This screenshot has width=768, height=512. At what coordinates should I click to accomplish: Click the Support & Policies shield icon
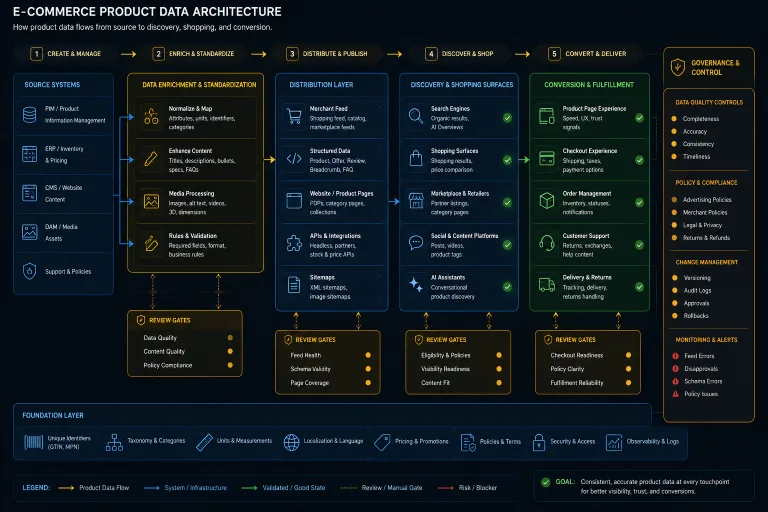29,271
